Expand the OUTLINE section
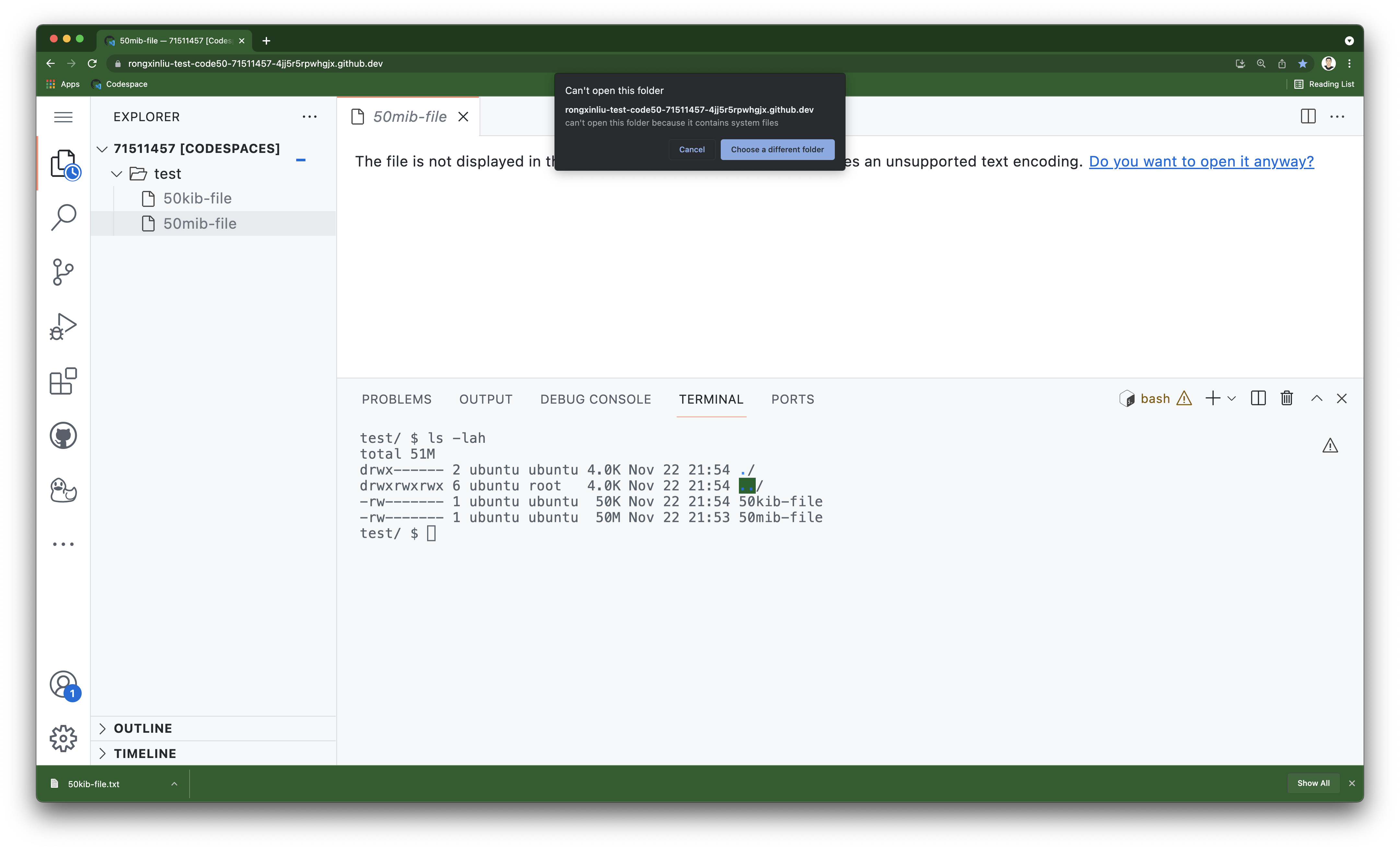 (x=143, y=728)
